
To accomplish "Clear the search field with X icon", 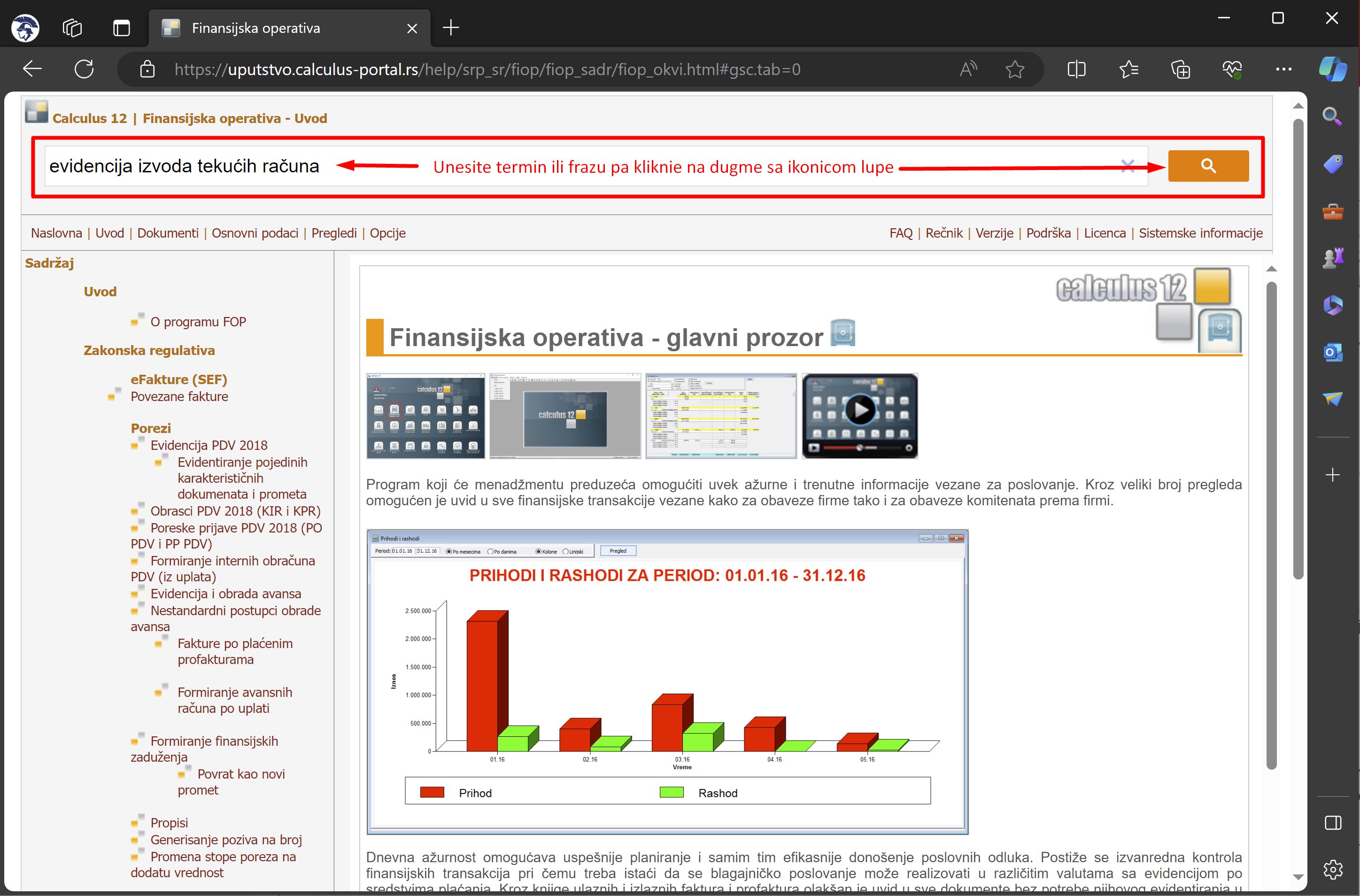I will 1127,166.
